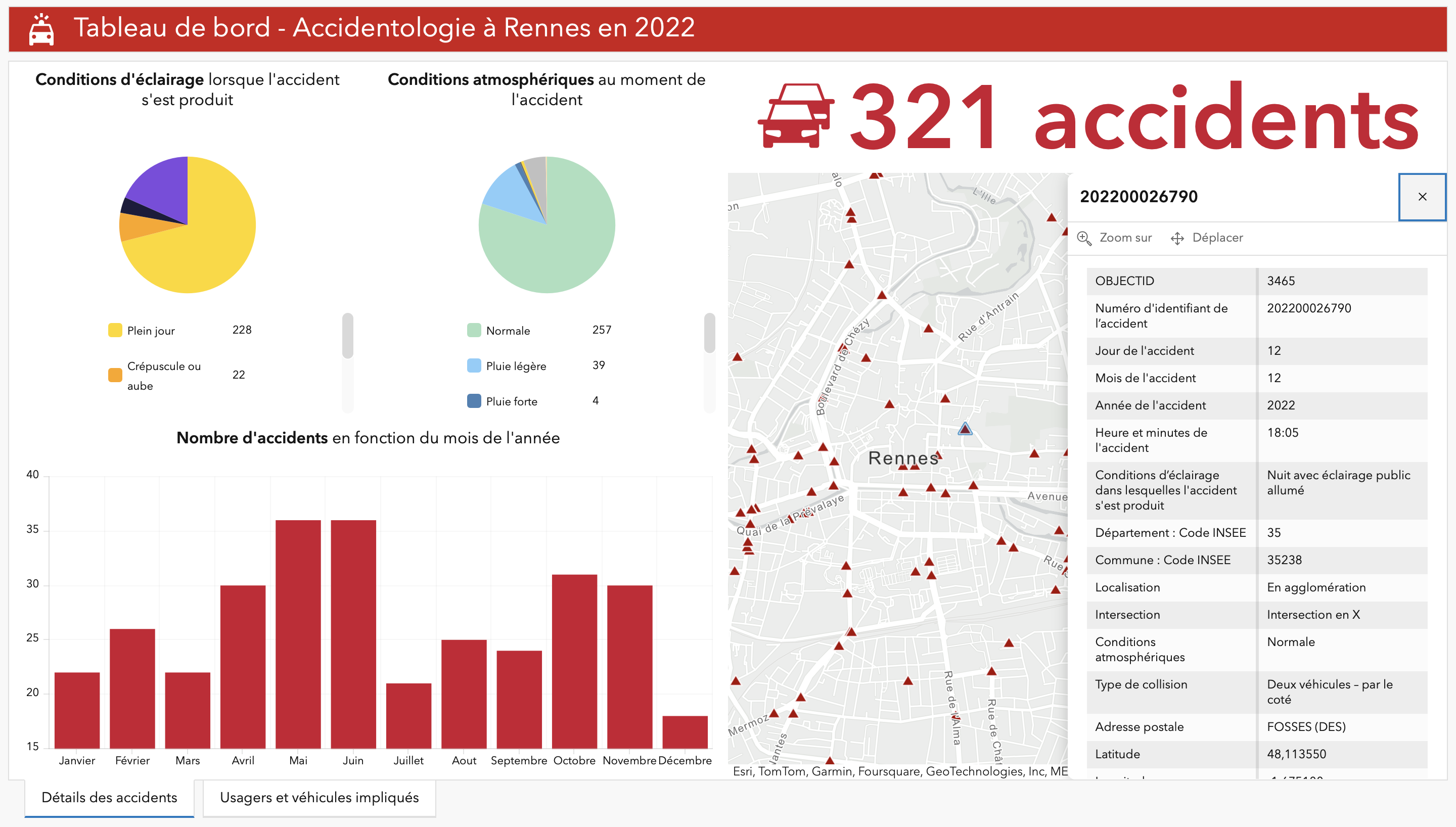Click the Juillet bar in the chart
The image size is (1456, 827).
point(409,716)
